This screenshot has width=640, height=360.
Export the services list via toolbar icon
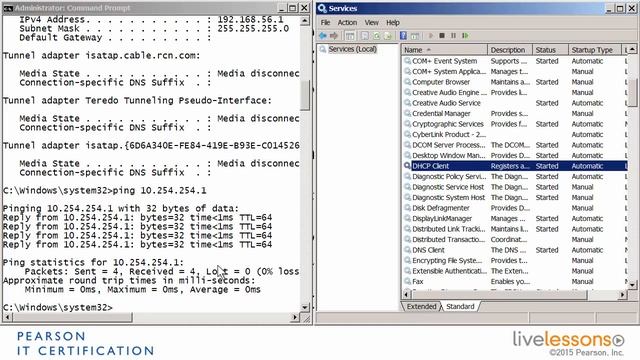pyautogui.click(x=388, y=36)
